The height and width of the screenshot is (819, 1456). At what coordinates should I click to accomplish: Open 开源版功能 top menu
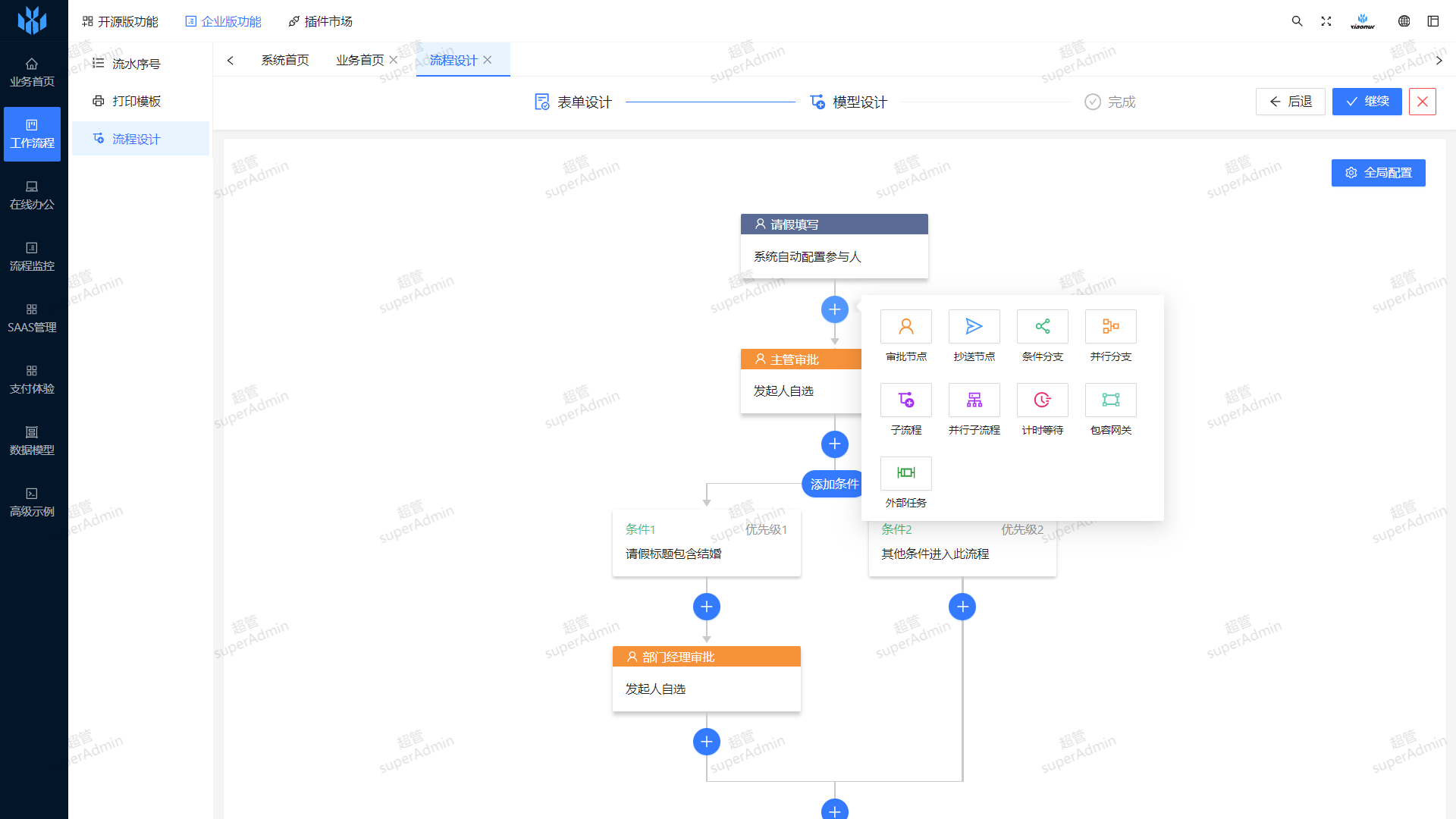point(120,21)
